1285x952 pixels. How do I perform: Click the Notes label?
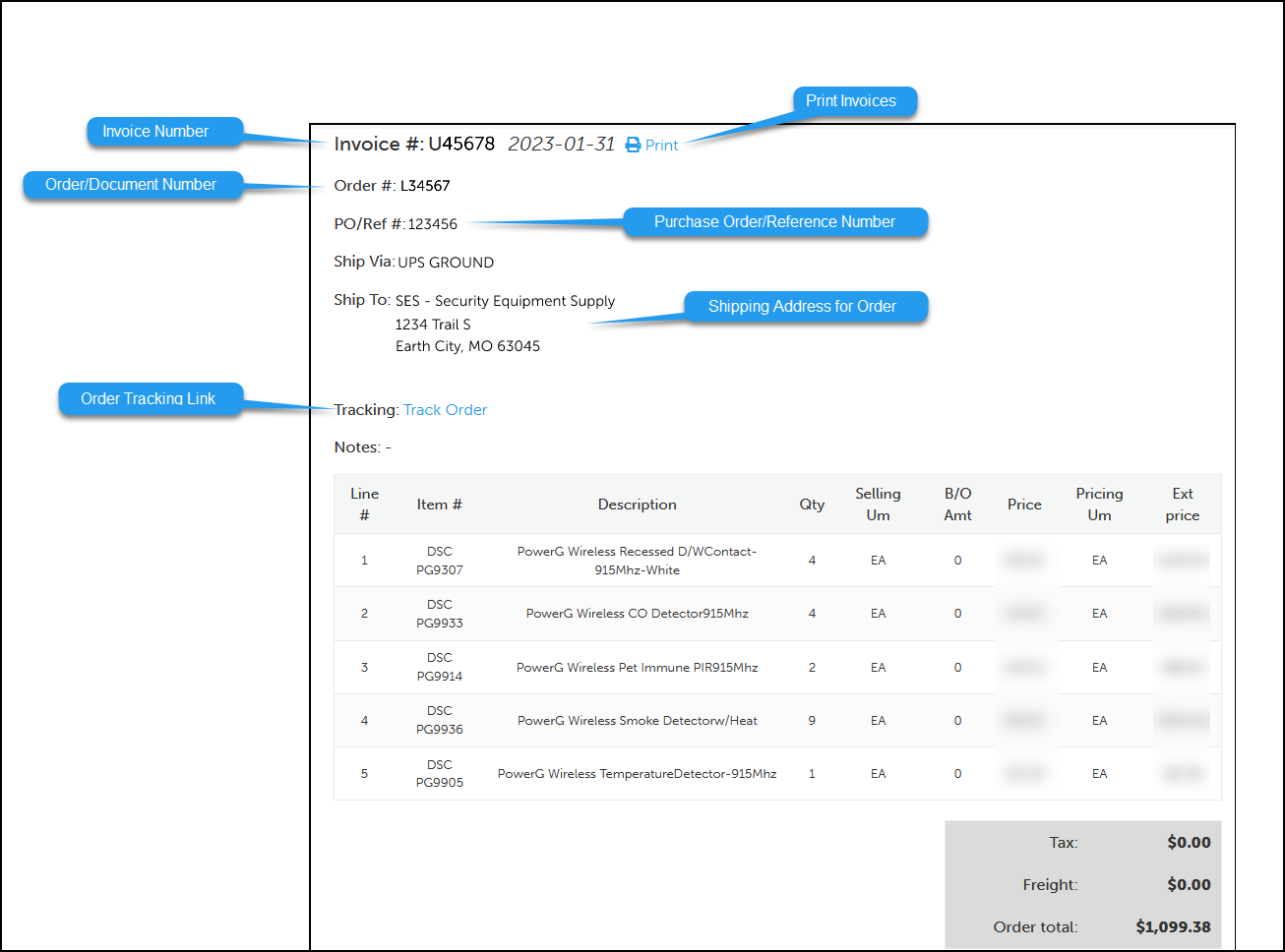[358, 447]
